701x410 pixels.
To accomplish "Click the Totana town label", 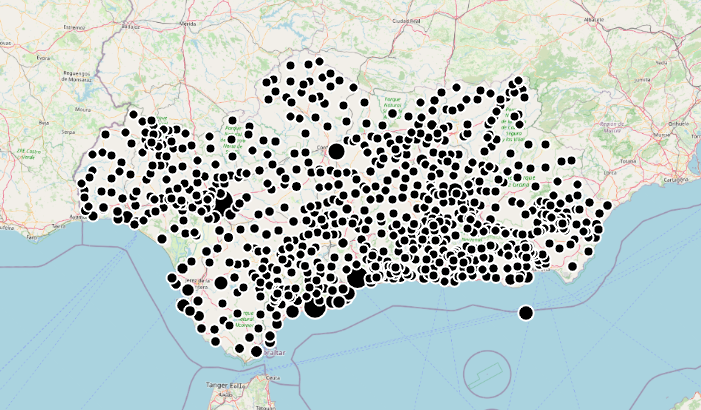I will coord(629,161).
